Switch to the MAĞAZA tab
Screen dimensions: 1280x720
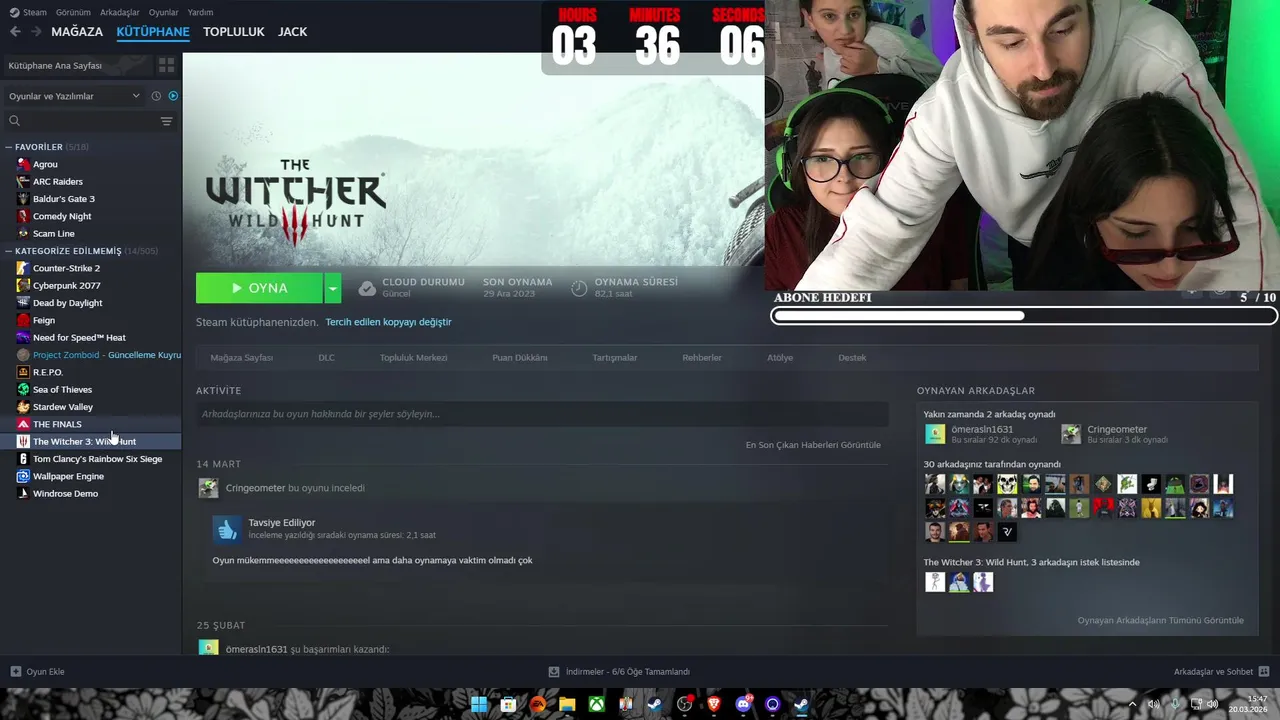[77, 32]
